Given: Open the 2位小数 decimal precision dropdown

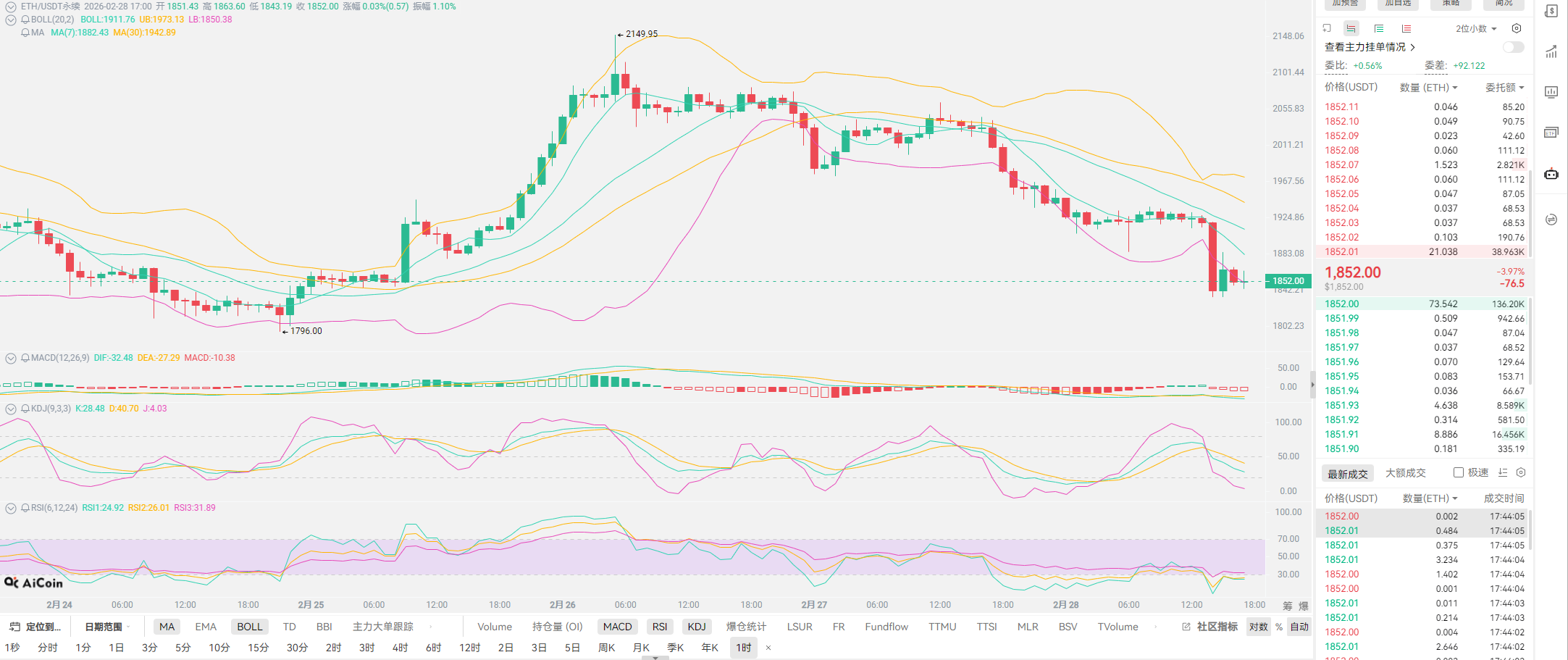Looking at the screenshot, I should coord(1476,28).
